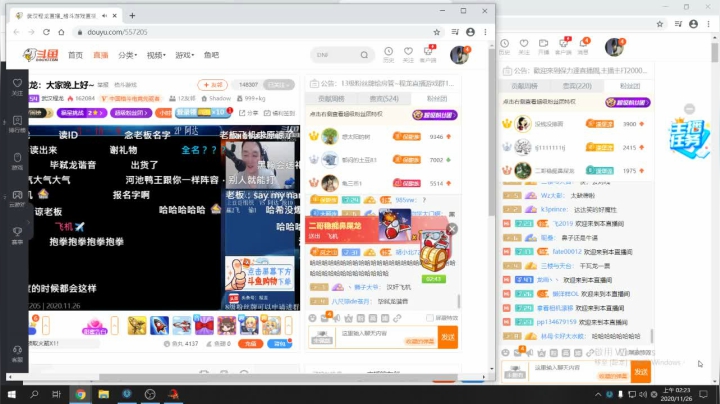This screenshot has height=404, width=720.
Task: Close the 飞机 gift notification popup
Action: 452,229
